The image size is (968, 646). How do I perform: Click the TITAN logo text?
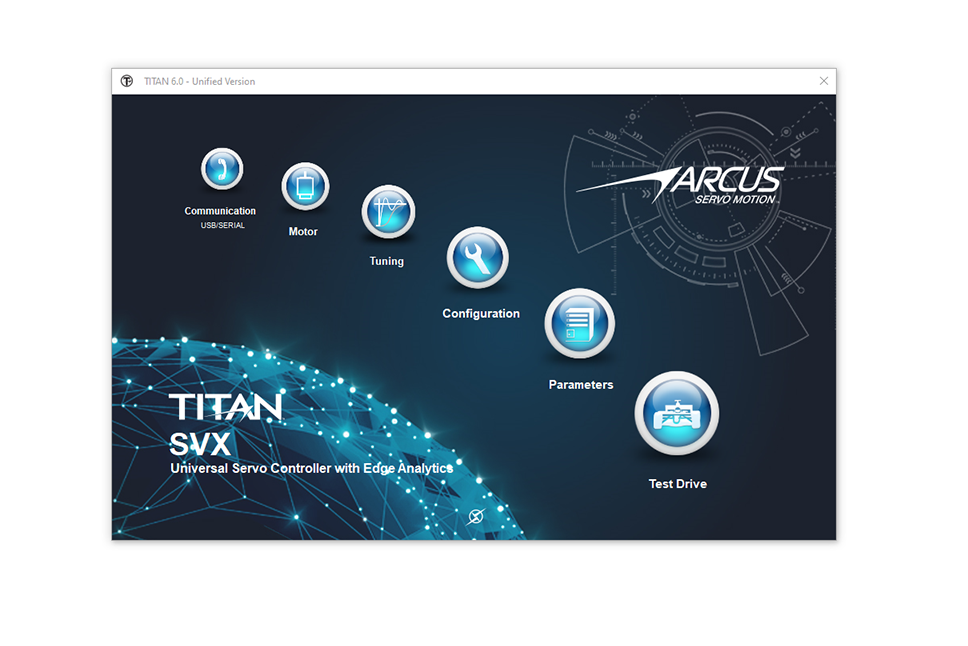click(x=225, y=407)
